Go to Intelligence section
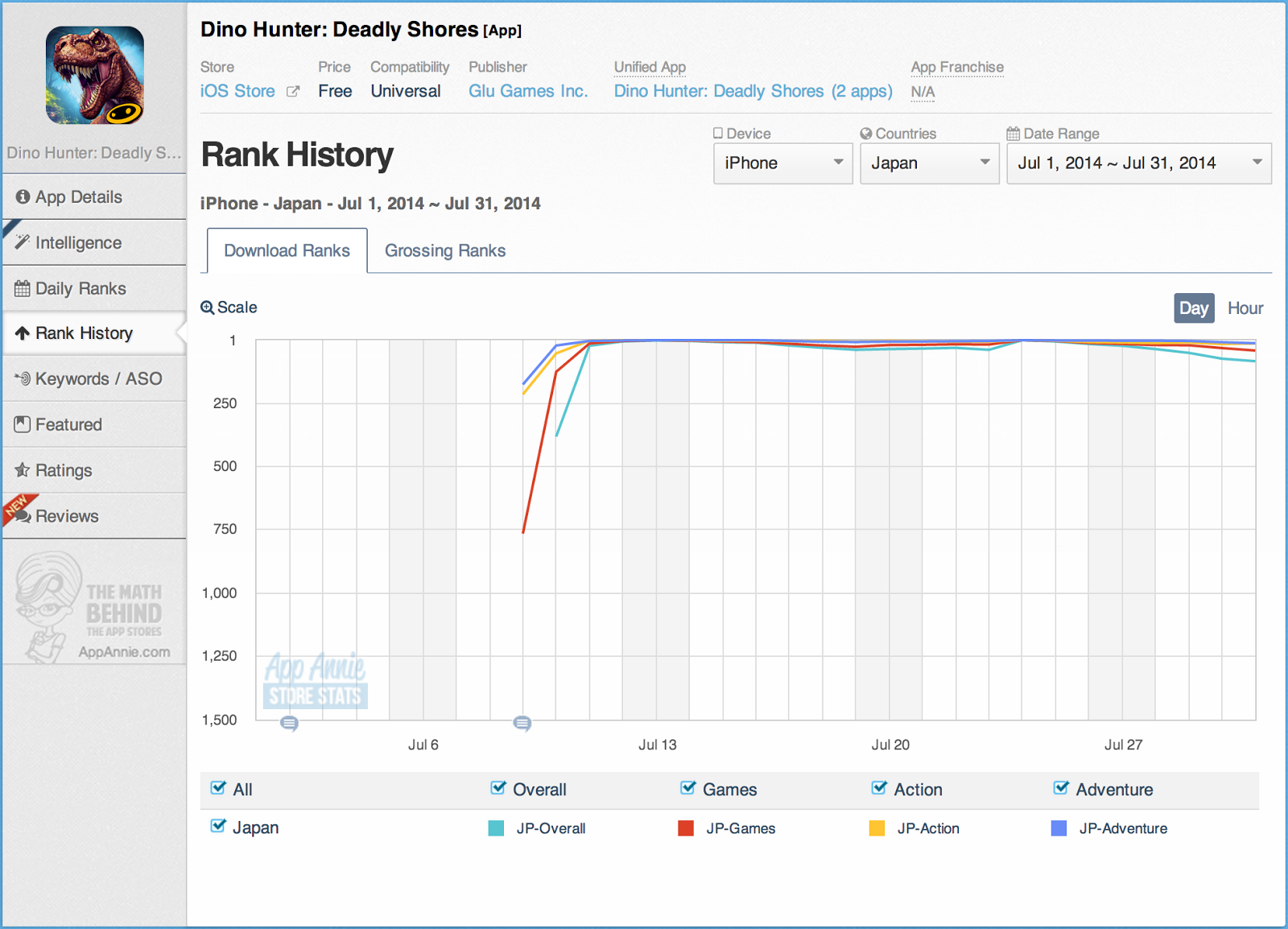 (94, 242)
